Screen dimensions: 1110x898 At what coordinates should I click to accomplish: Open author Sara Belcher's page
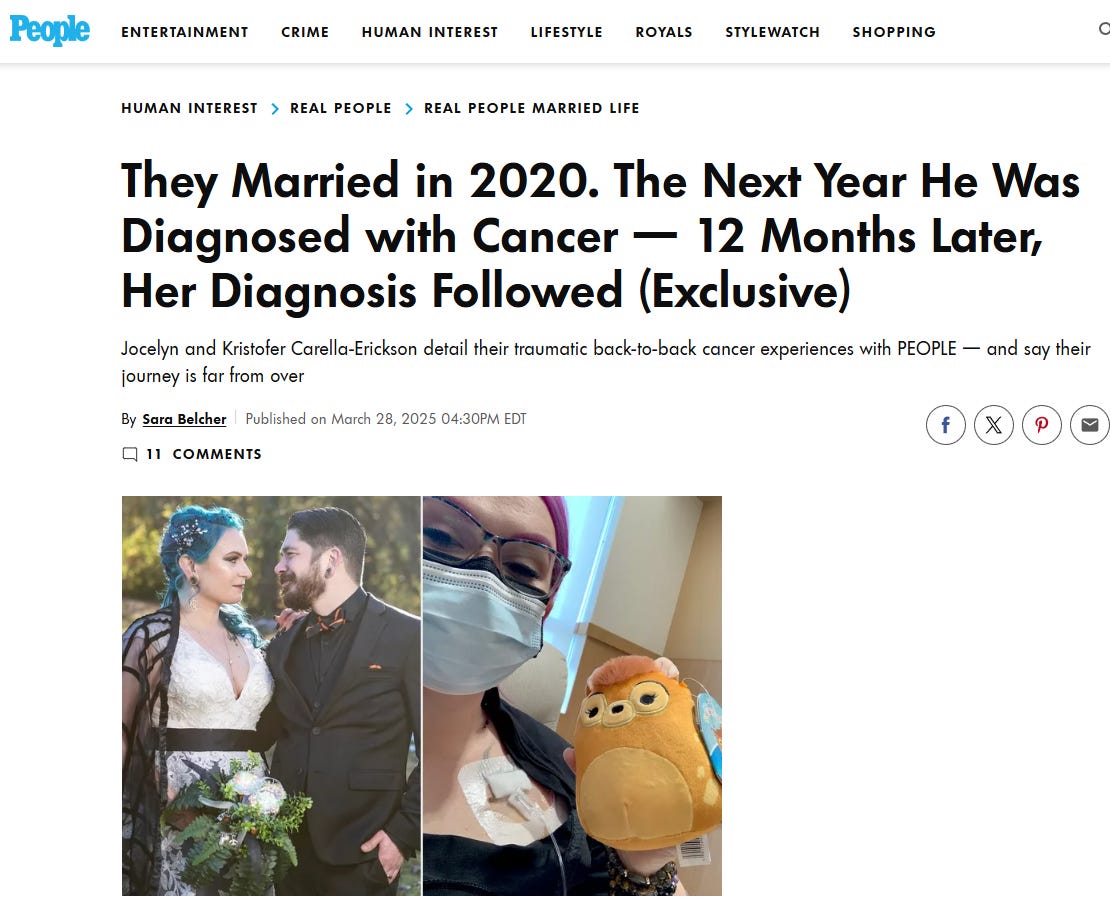(184, 419)
